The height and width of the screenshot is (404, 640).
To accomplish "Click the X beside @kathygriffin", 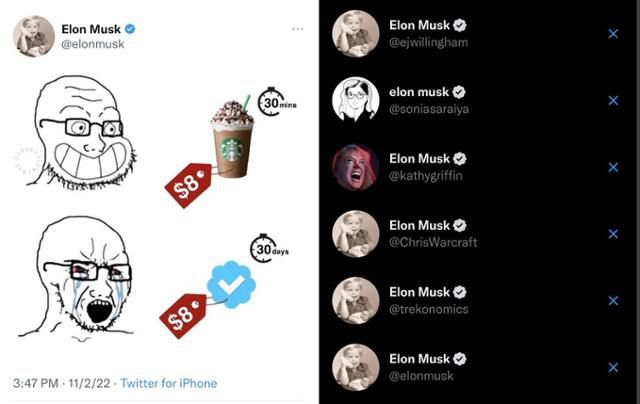I will (613, 167).
